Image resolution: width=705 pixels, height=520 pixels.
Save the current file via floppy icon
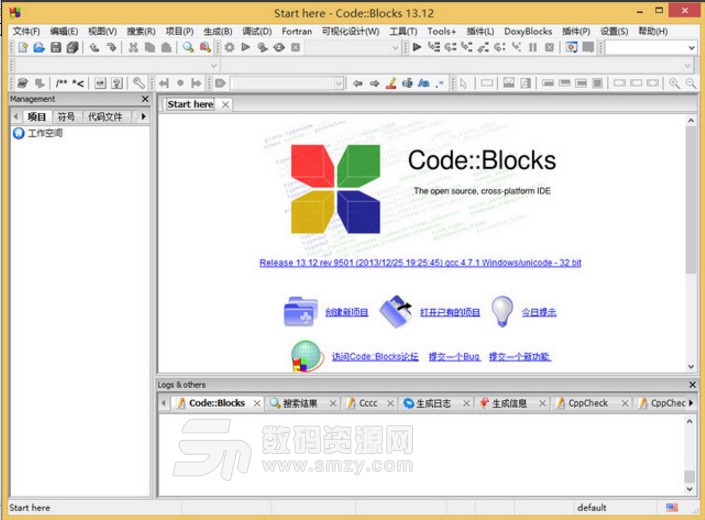(56, 47)
